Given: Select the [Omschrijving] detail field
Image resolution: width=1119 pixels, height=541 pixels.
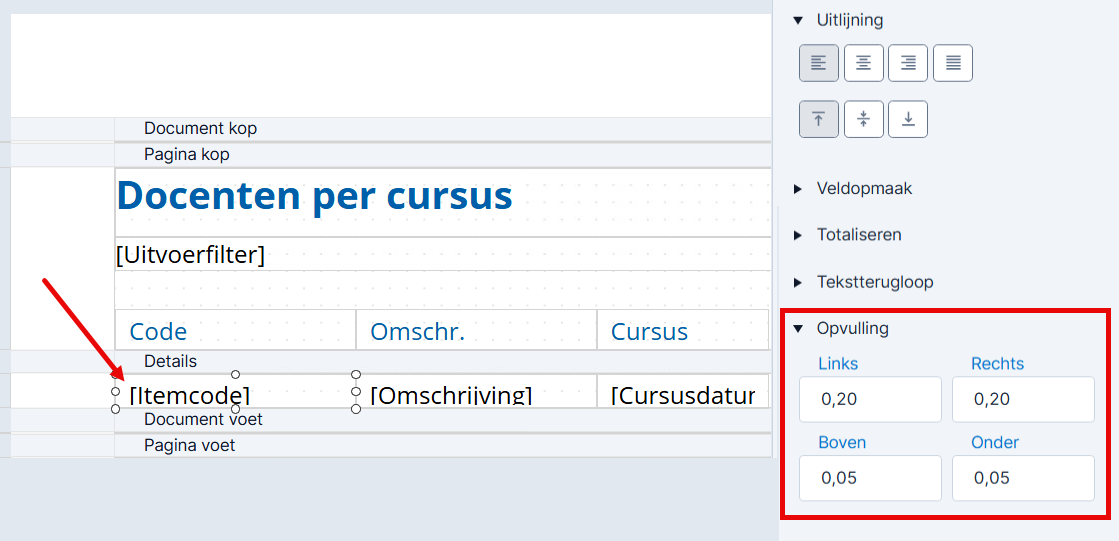Looking at the screenshot, I should click(476, 392).
